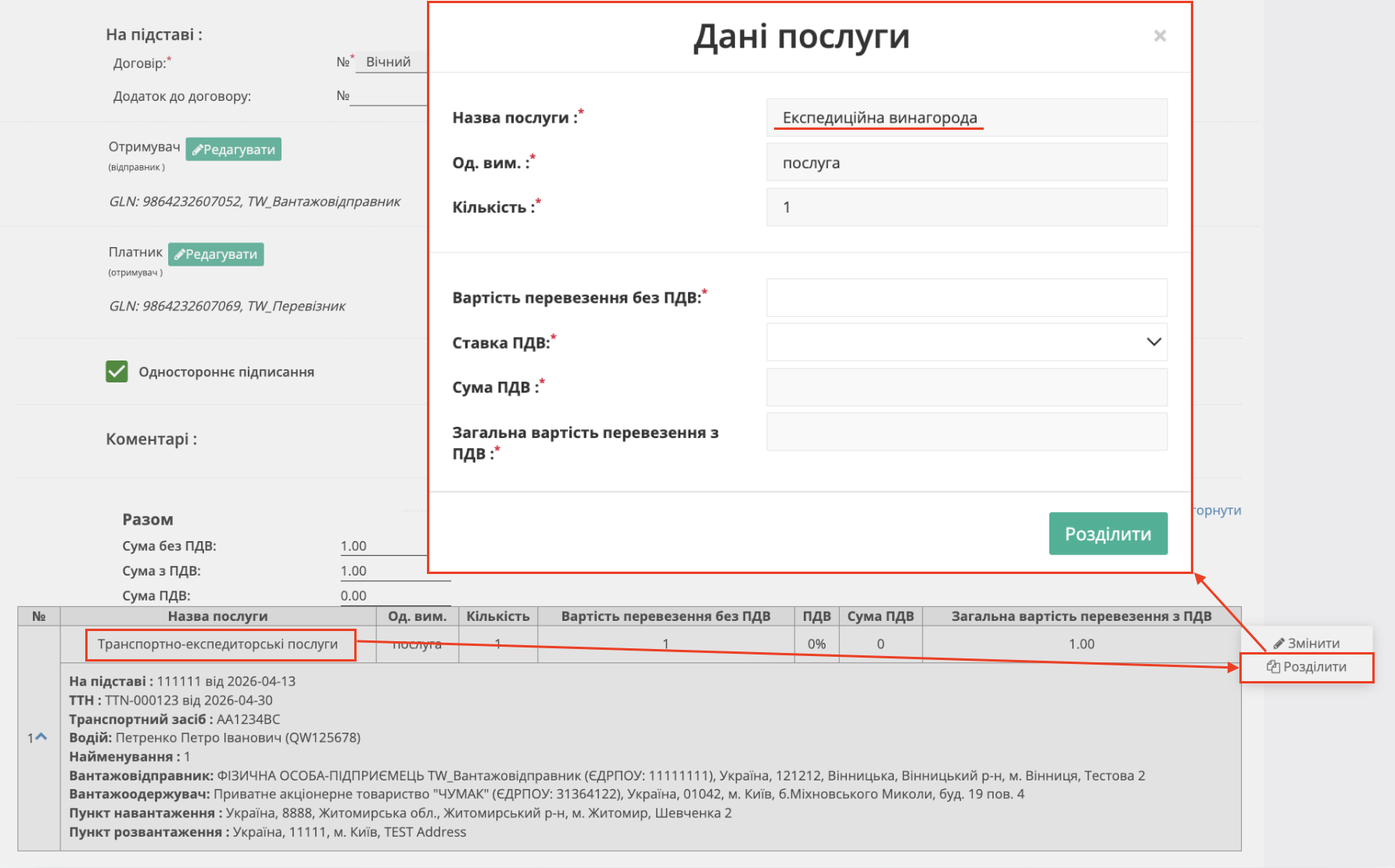Choose "Змінити" from the row context menu
This screenshot has width=1395, height=868.
(x=1307, y=642)
